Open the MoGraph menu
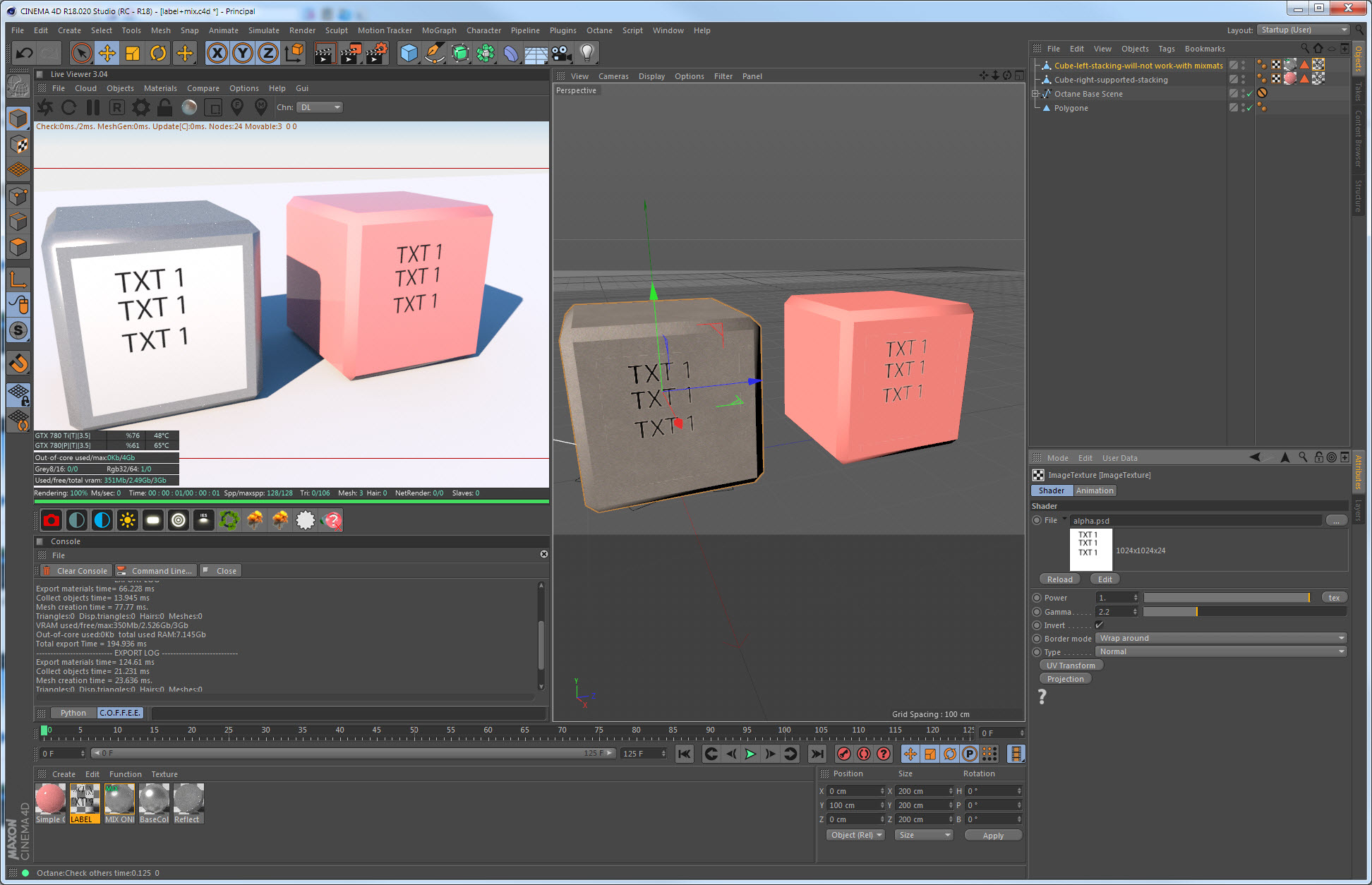Image resolution: width=1372 pixels, height=885 pixels. click(x=438, y=30)
